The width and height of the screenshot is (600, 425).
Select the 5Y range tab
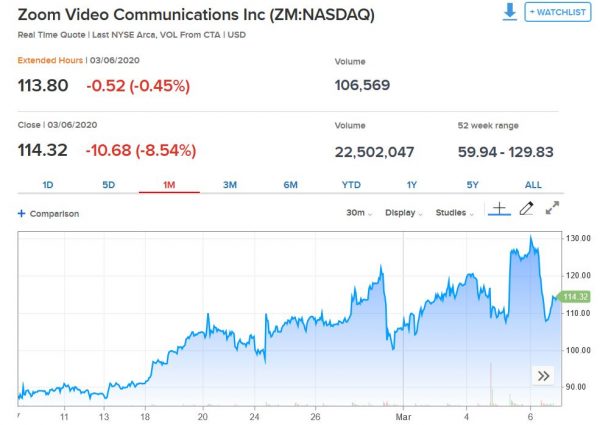pyautogui.click(x=472, y=185)
